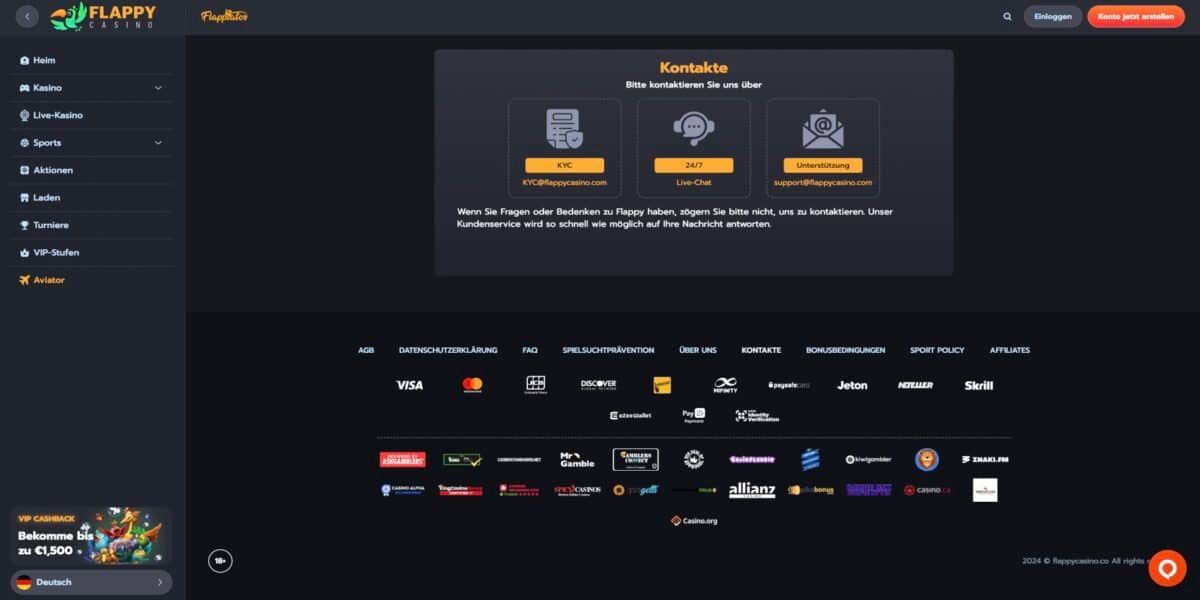This screenshot has height=600, width=1200.
Task: Open the Spielsuchtprävention footer link
Action: pyautogui.click(x=608, y=350)
